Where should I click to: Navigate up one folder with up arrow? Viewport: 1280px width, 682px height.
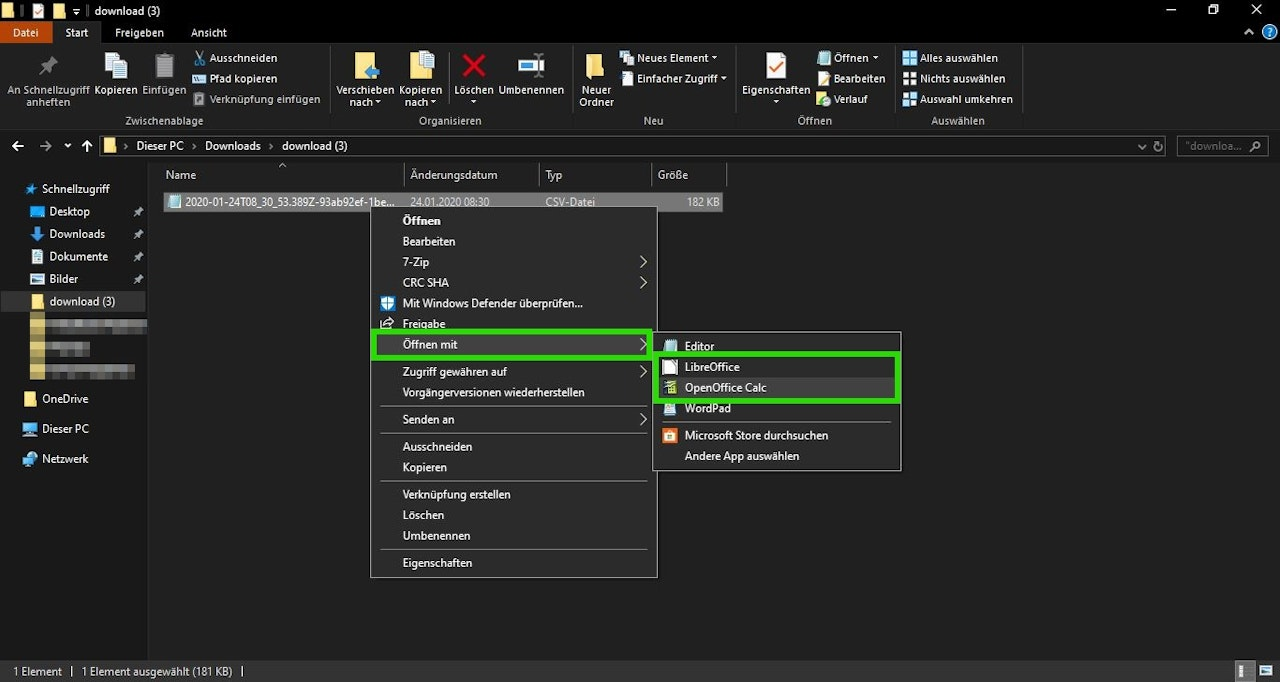pos(87,146)
